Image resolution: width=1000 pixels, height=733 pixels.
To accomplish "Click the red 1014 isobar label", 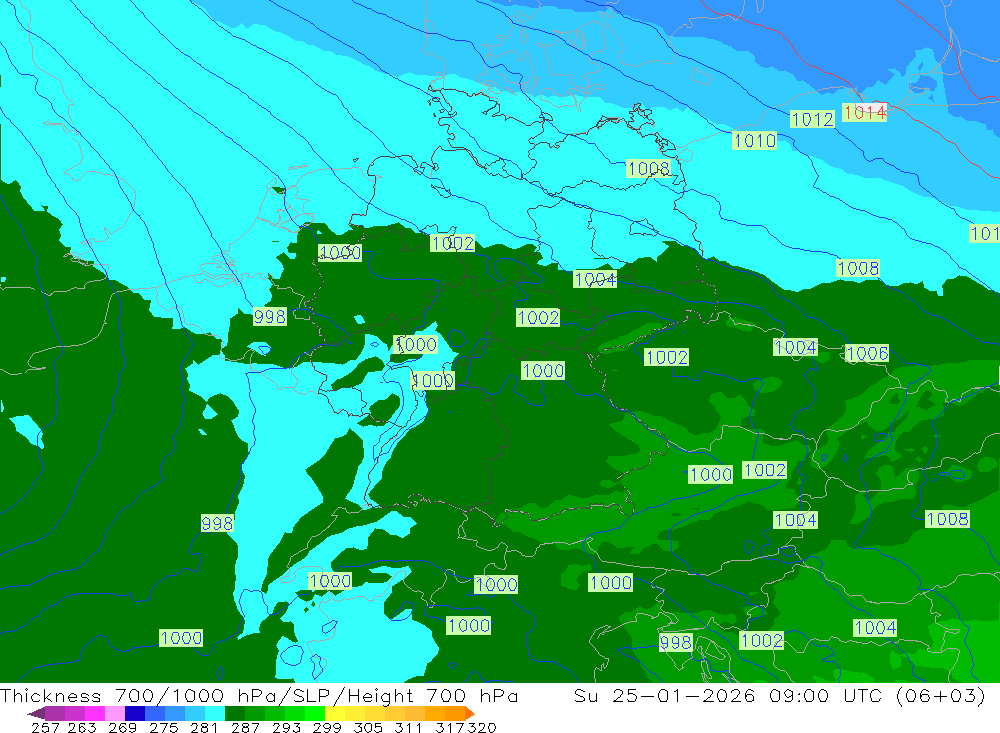I will pyautogui.click(x=864, y=112).
